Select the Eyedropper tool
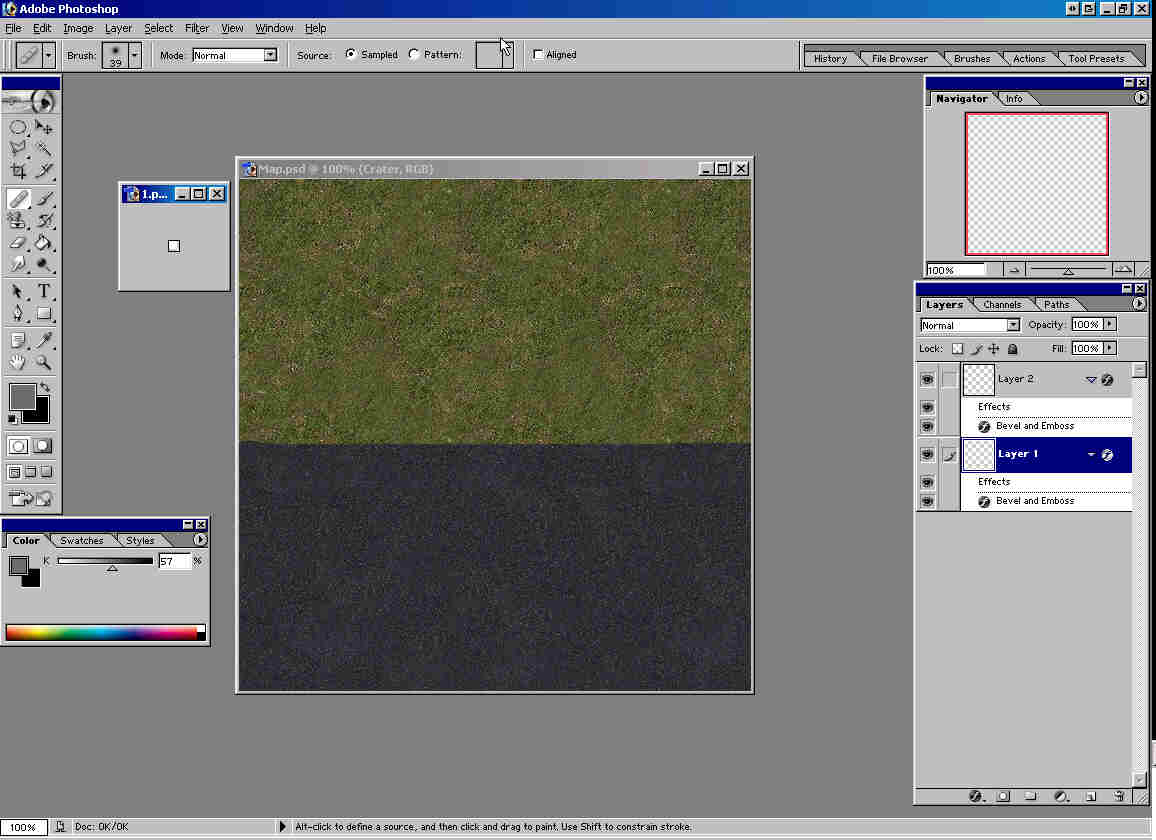The image size is (1156, 840). pyautogui.click(x=44, y=341)
